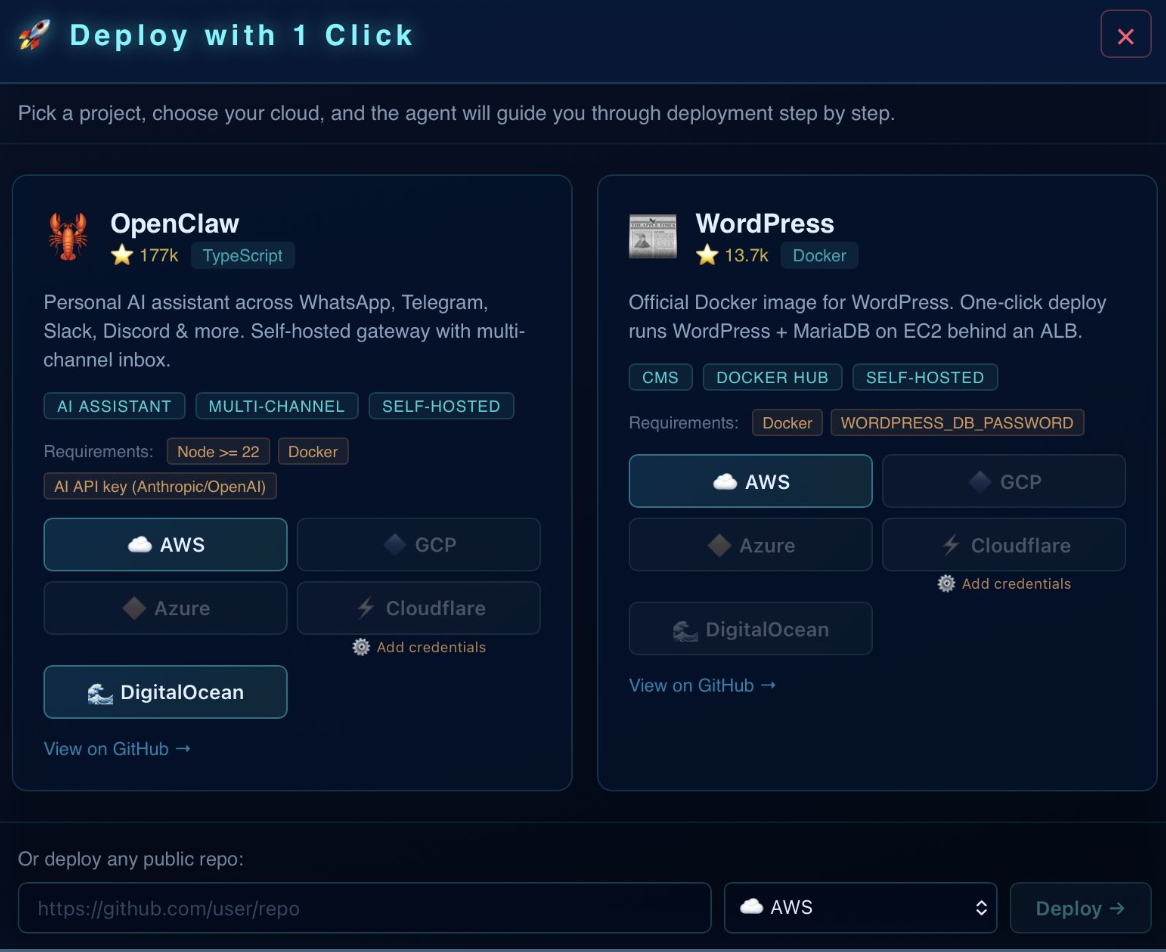Toggle Azure selection on the OpenClaw card

[165, 608]
